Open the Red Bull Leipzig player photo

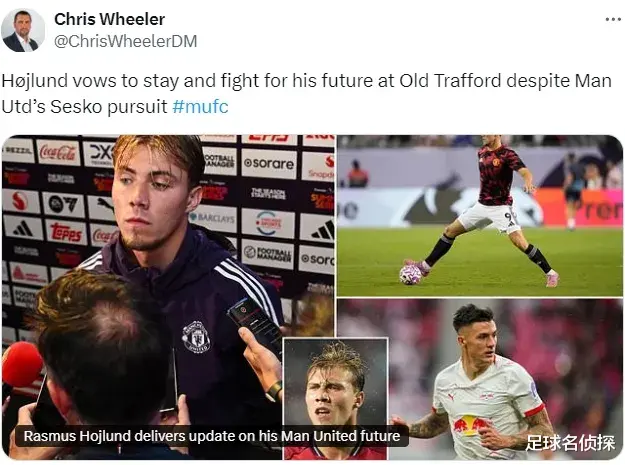505,379
